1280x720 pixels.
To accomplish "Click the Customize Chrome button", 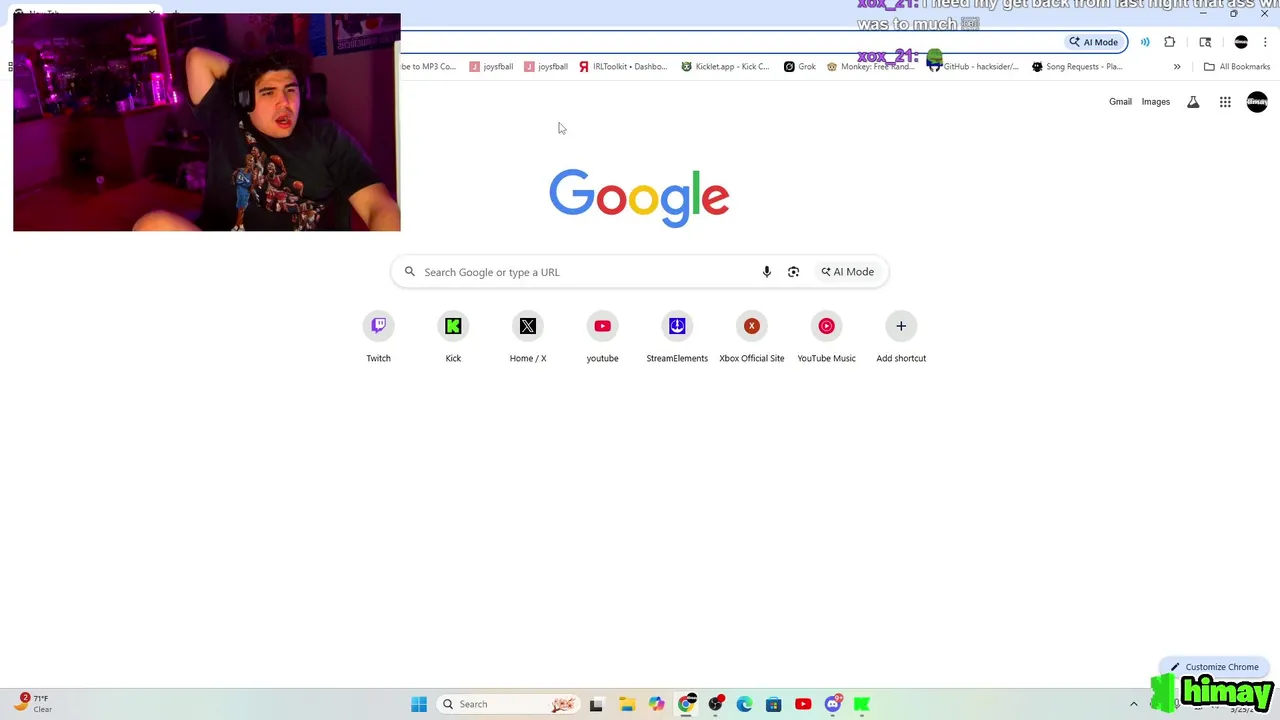I will [x=1214, y=667].
